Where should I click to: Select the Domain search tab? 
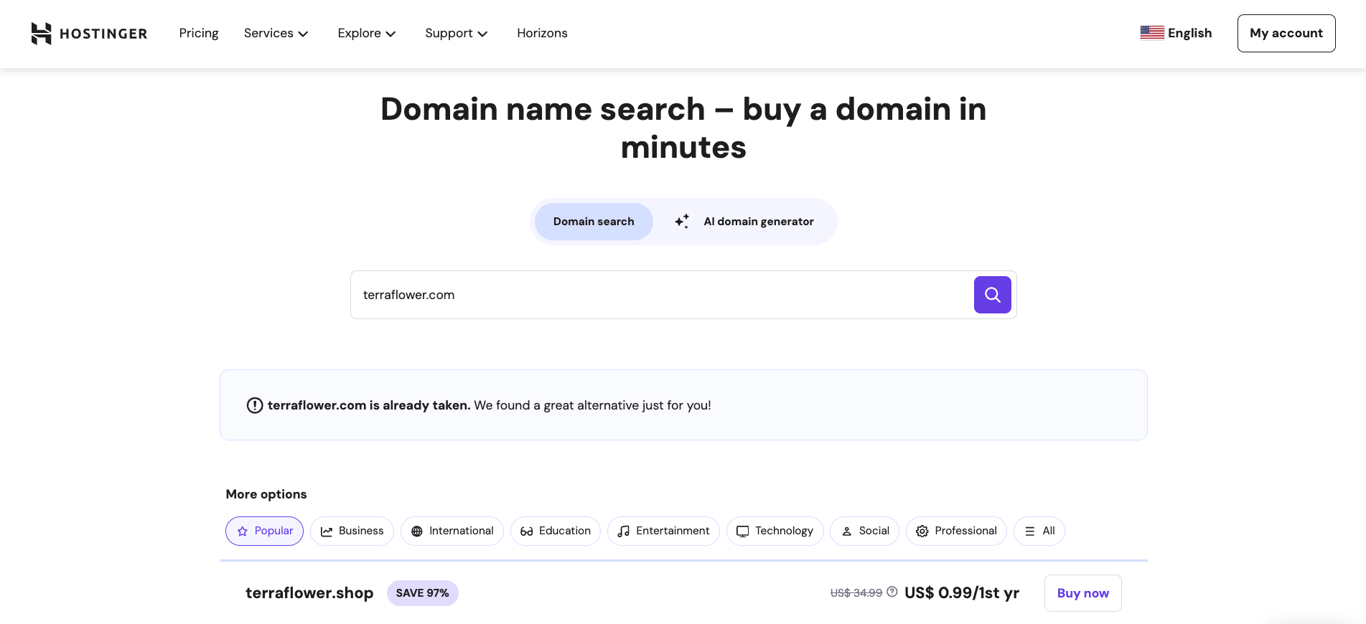(x=593, y=221)
